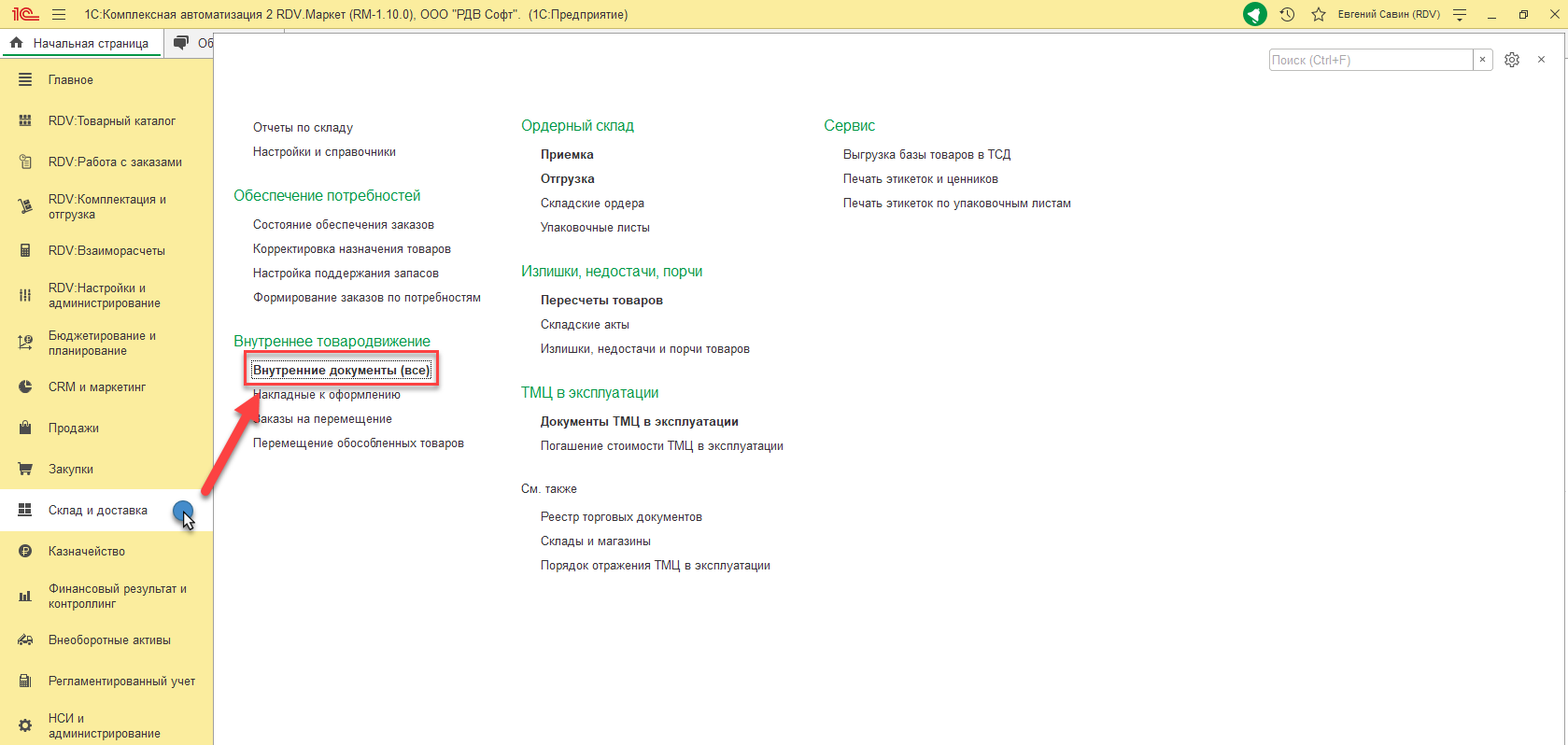Click the search field Поиск (Ctrl+F)
The image size is (1568, 745).
pyautogui.click(x=1371, y=60)
